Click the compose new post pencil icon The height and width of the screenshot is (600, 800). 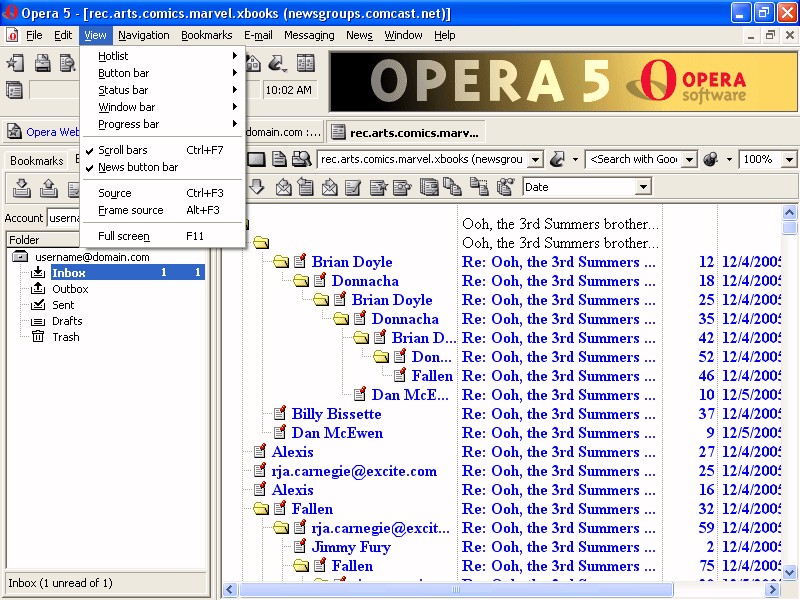pos(353,187)
